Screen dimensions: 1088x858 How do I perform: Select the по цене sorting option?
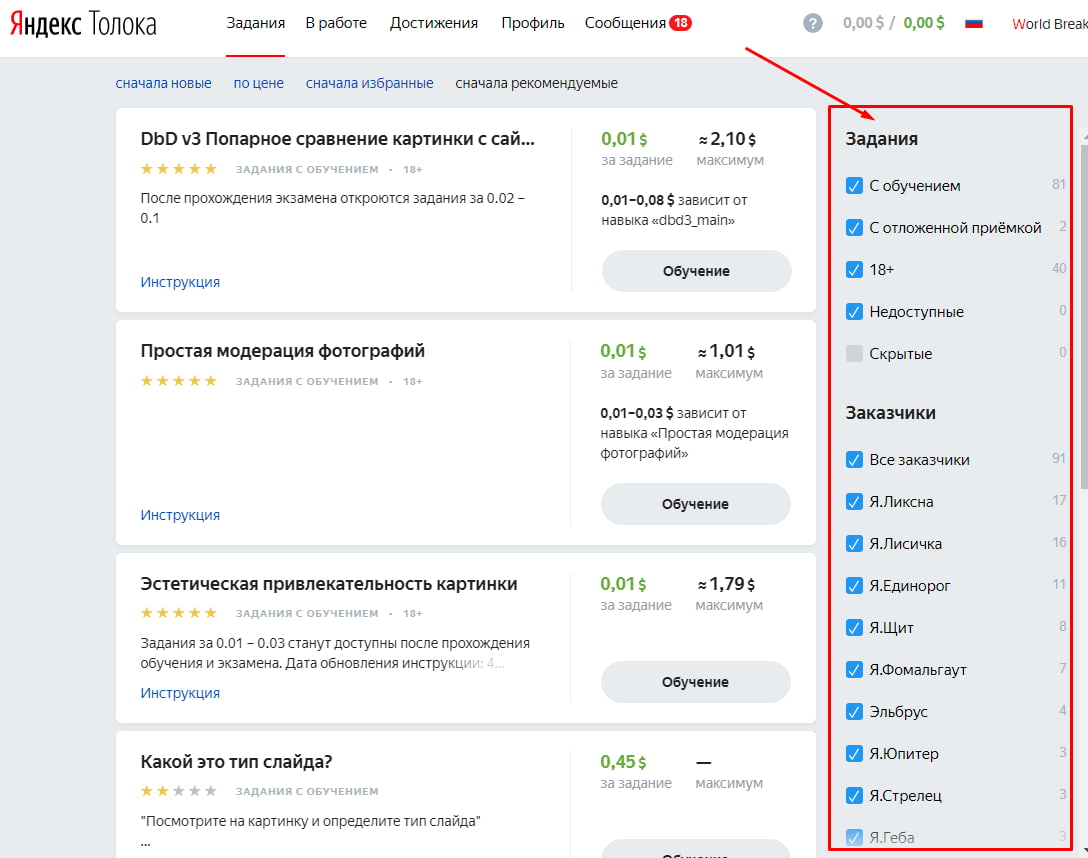[258, 84]
